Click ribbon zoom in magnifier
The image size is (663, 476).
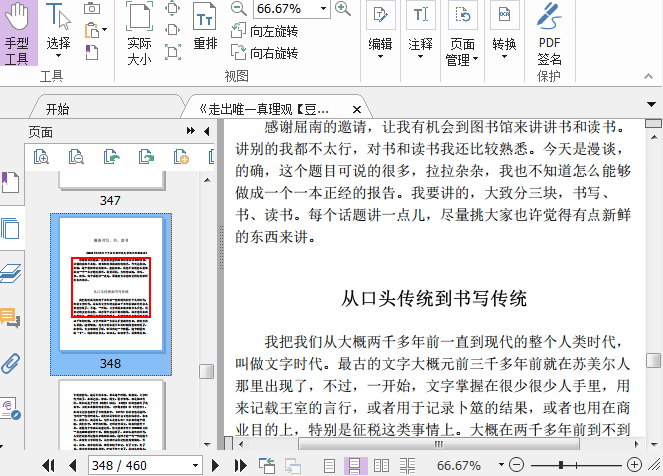[x=342, y=8]
